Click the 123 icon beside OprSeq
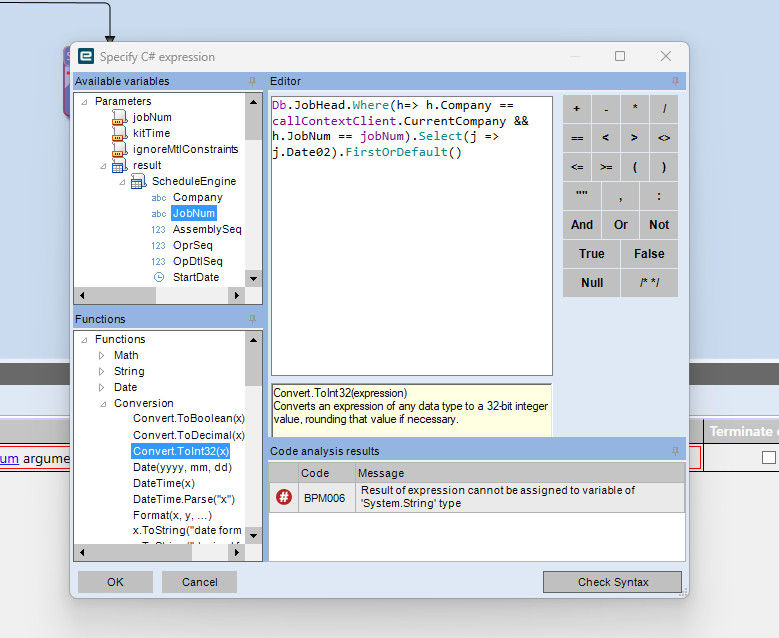This screenshot has width=779, height=638. pyautogui.click(x=158, y=245)
